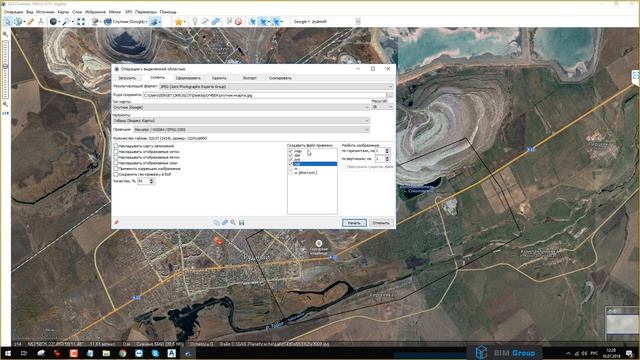
Task: Click the floppy save icon in dialog
Action: (242, 222)
